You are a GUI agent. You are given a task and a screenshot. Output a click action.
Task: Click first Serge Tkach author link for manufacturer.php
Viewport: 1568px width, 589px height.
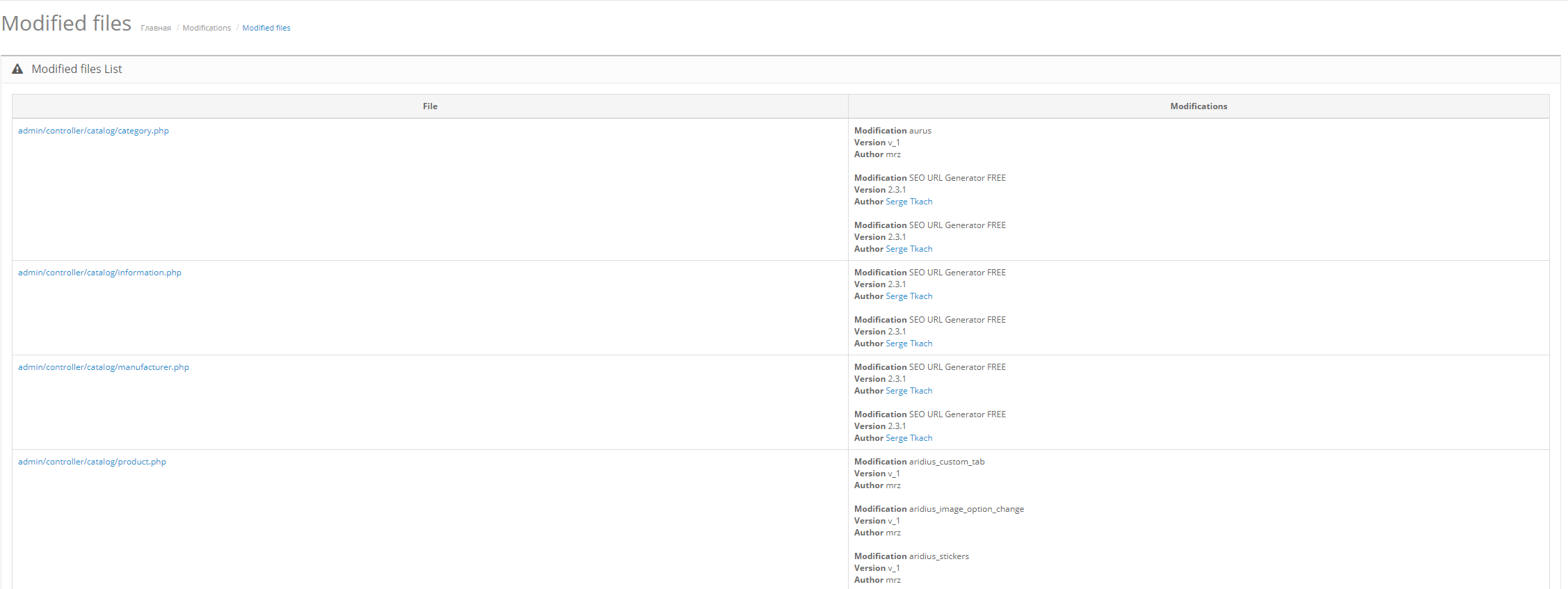pyautogui.click(x=909, y=391)
